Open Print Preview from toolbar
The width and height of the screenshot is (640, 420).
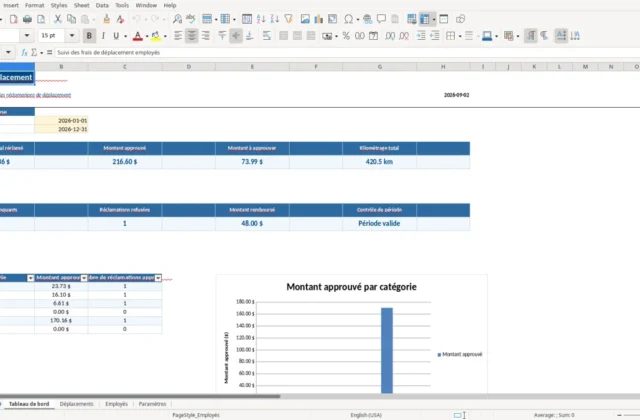coord(41,19)
